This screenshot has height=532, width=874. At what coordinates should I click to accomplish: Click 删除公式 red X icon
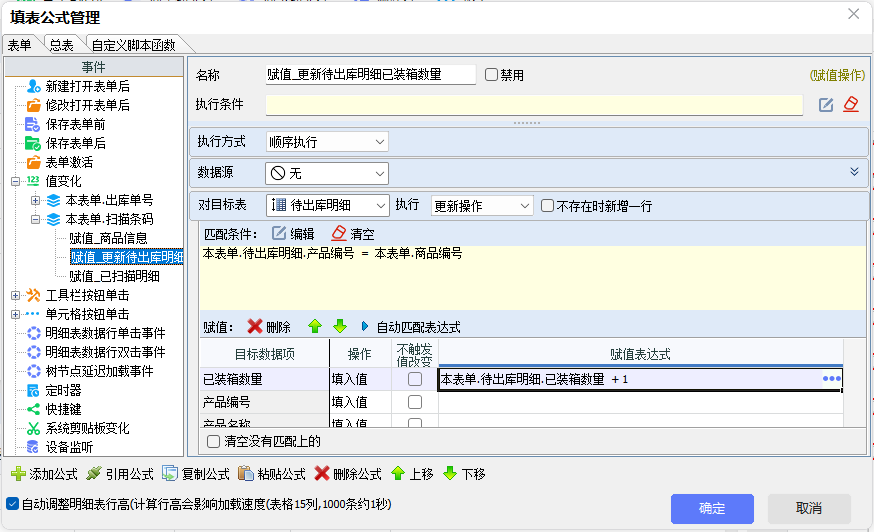322,473
